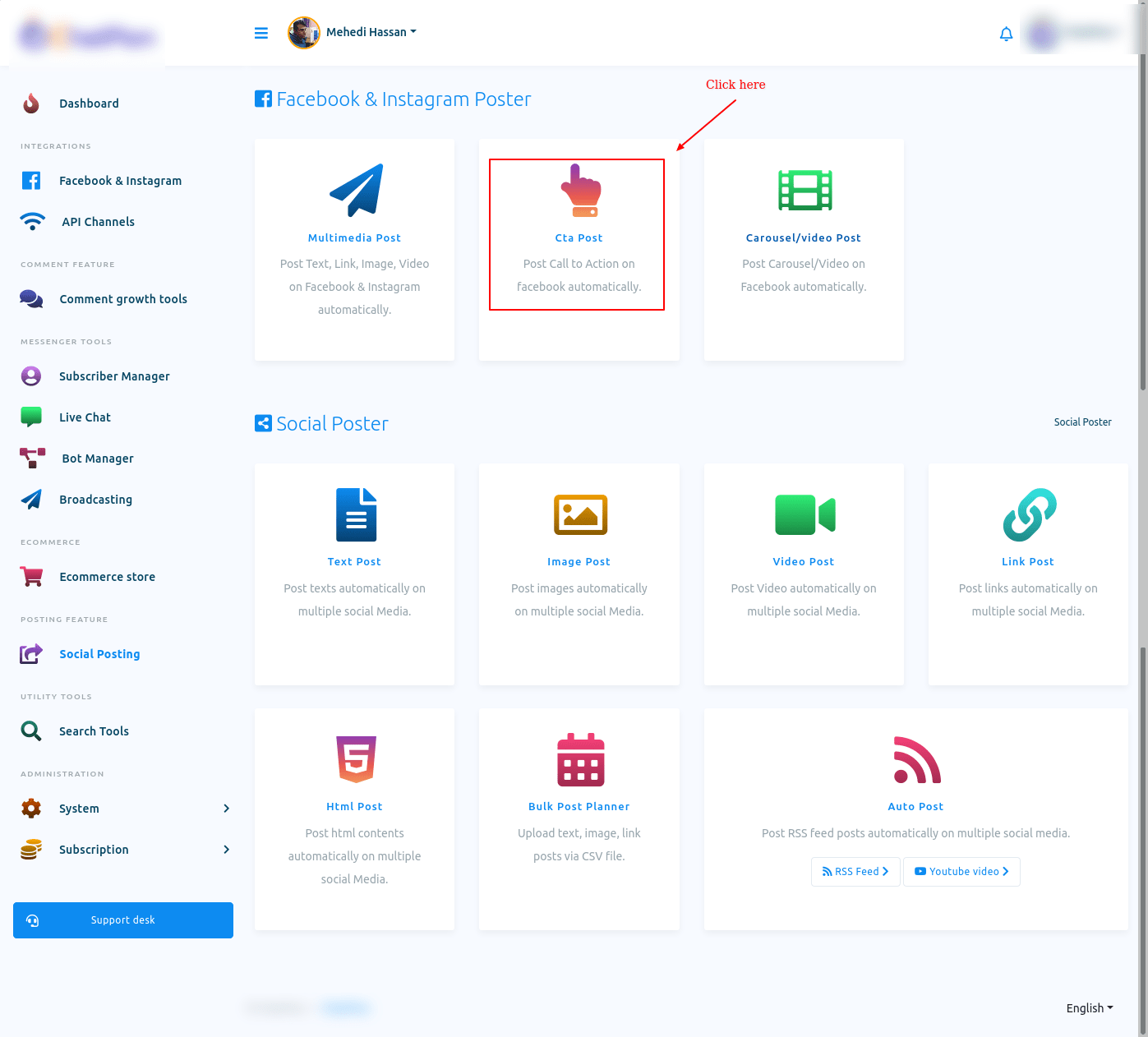Click Search Tools magnifier icon
Image resolution: width=1148 pixels, height=1037 pixels.
tap(31, 731)
